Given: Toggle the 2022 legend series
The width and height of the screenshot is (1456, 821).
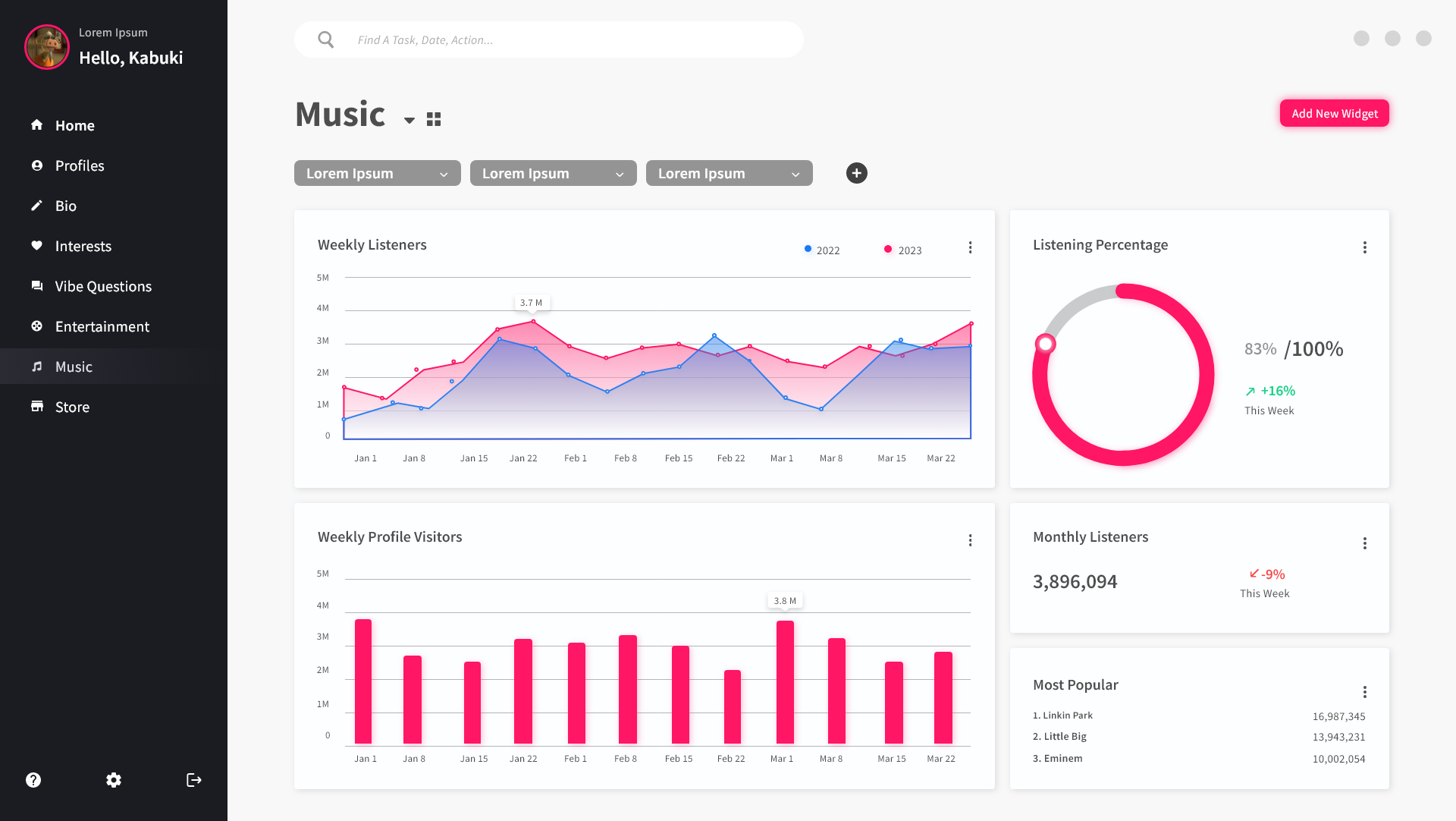Looking at the screenshot, I should pyautogui.click(x=822, y=250).
